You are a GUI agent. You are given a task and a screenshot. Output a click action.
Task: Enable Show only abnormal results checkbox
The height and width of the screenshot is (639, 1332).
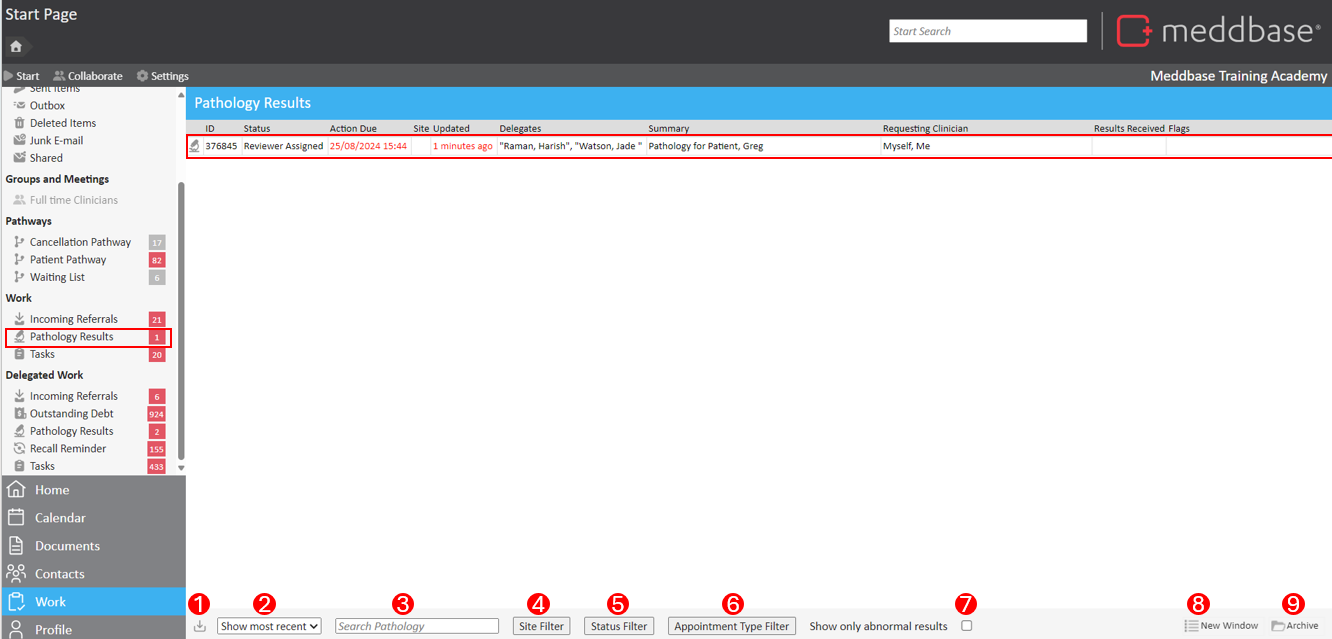(966, 626)
